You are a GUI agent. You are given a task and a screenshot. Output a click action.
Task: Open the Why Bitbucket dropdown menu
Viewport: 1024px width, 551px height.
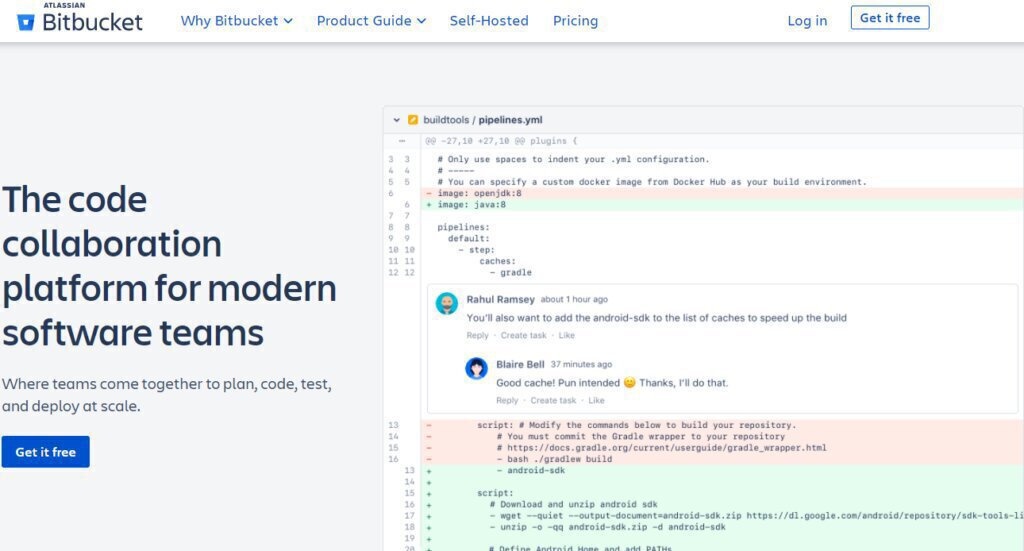[x=236, y=21]
